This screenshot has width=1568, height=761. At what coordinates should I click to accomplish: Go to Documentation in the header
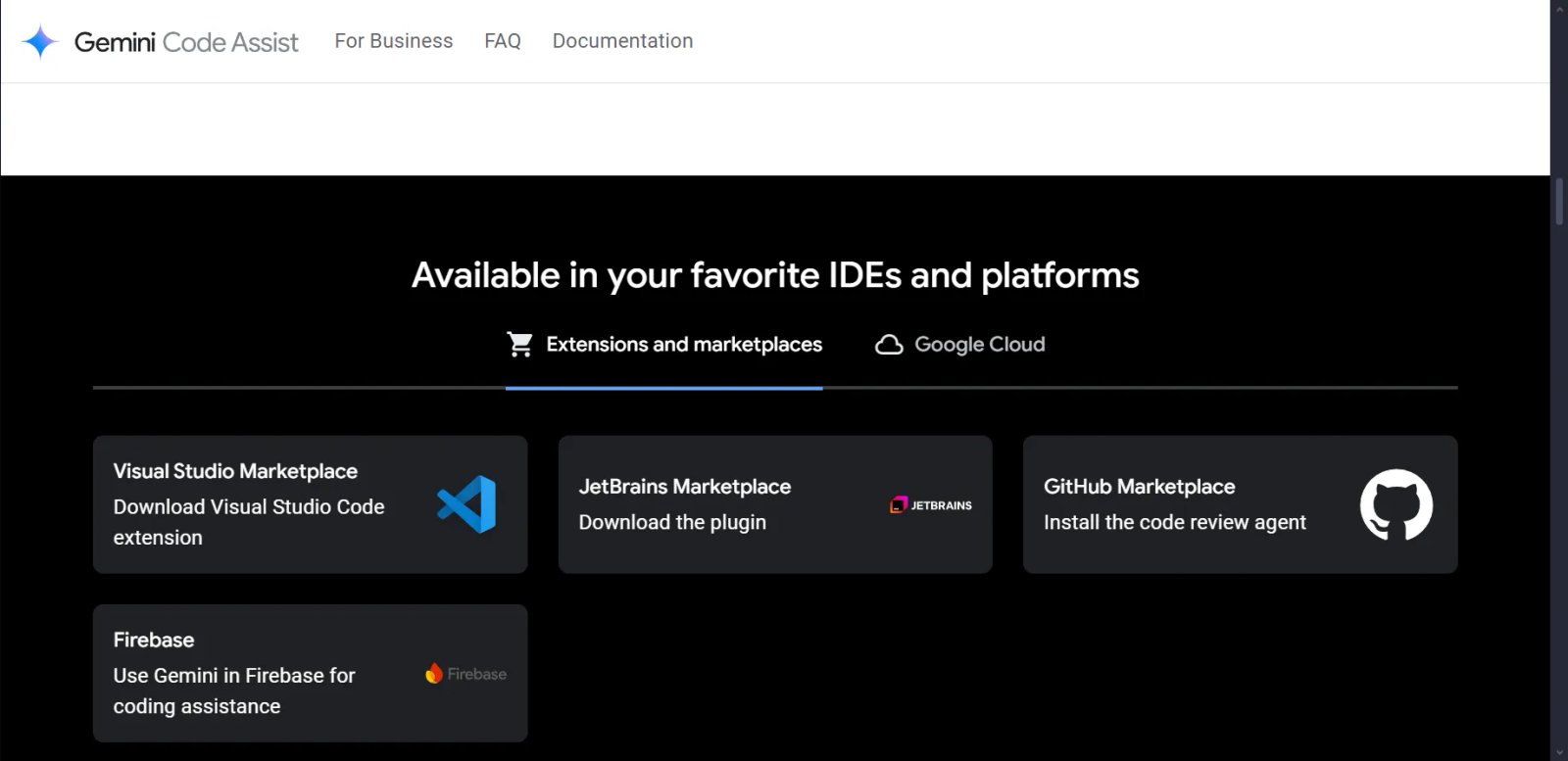pyautogui.click(x=622, y=41)
